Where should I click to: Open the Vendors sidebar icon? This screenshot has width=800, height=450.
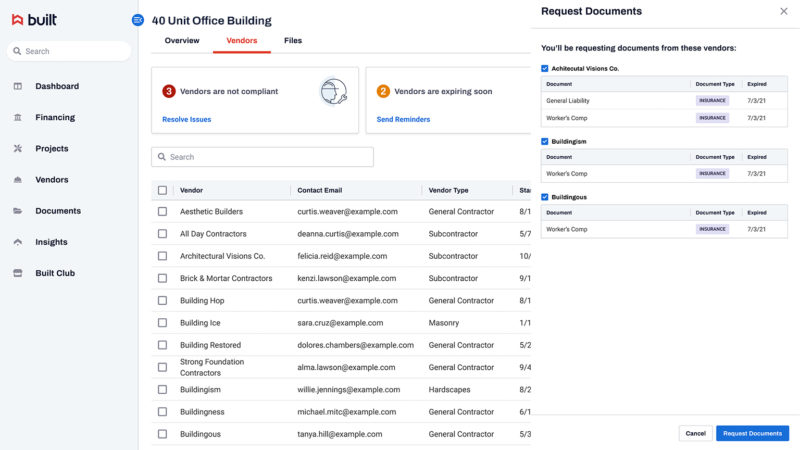18,180
